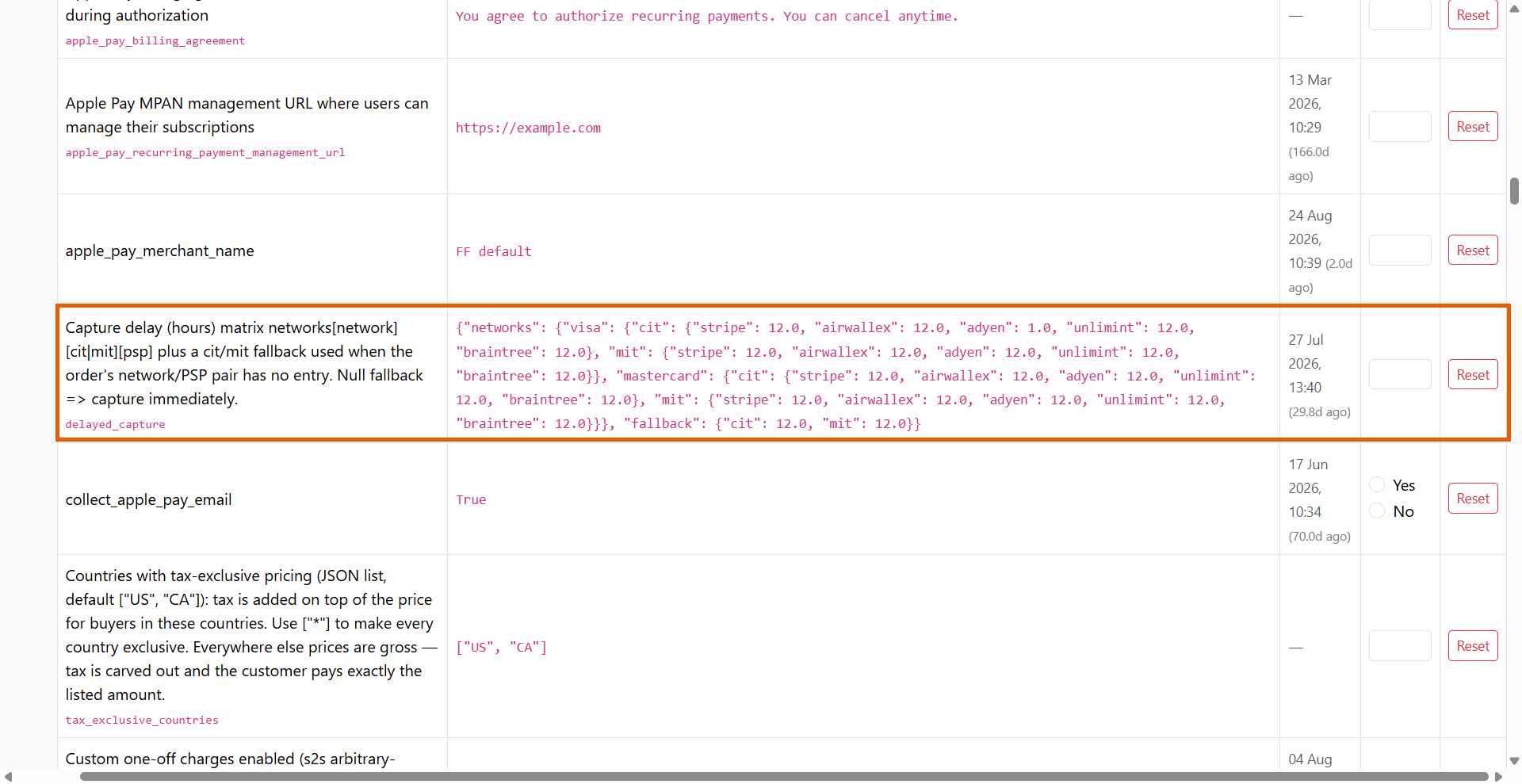Viewport: 1522px width, 784px height.
Task: Click the apple_pay_merchant_name setting label
Action: [x=160, y=251]
